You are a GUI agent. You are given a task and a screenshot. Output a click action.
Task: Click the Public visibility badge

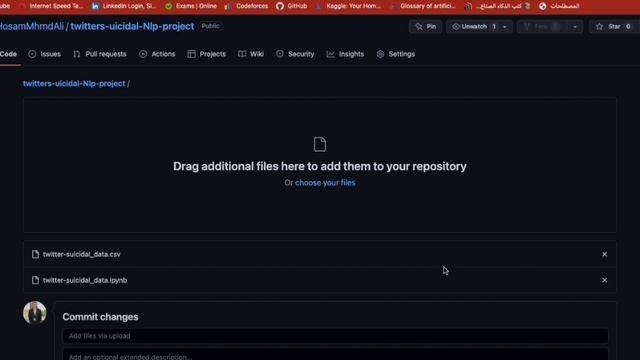coord(211,26)
